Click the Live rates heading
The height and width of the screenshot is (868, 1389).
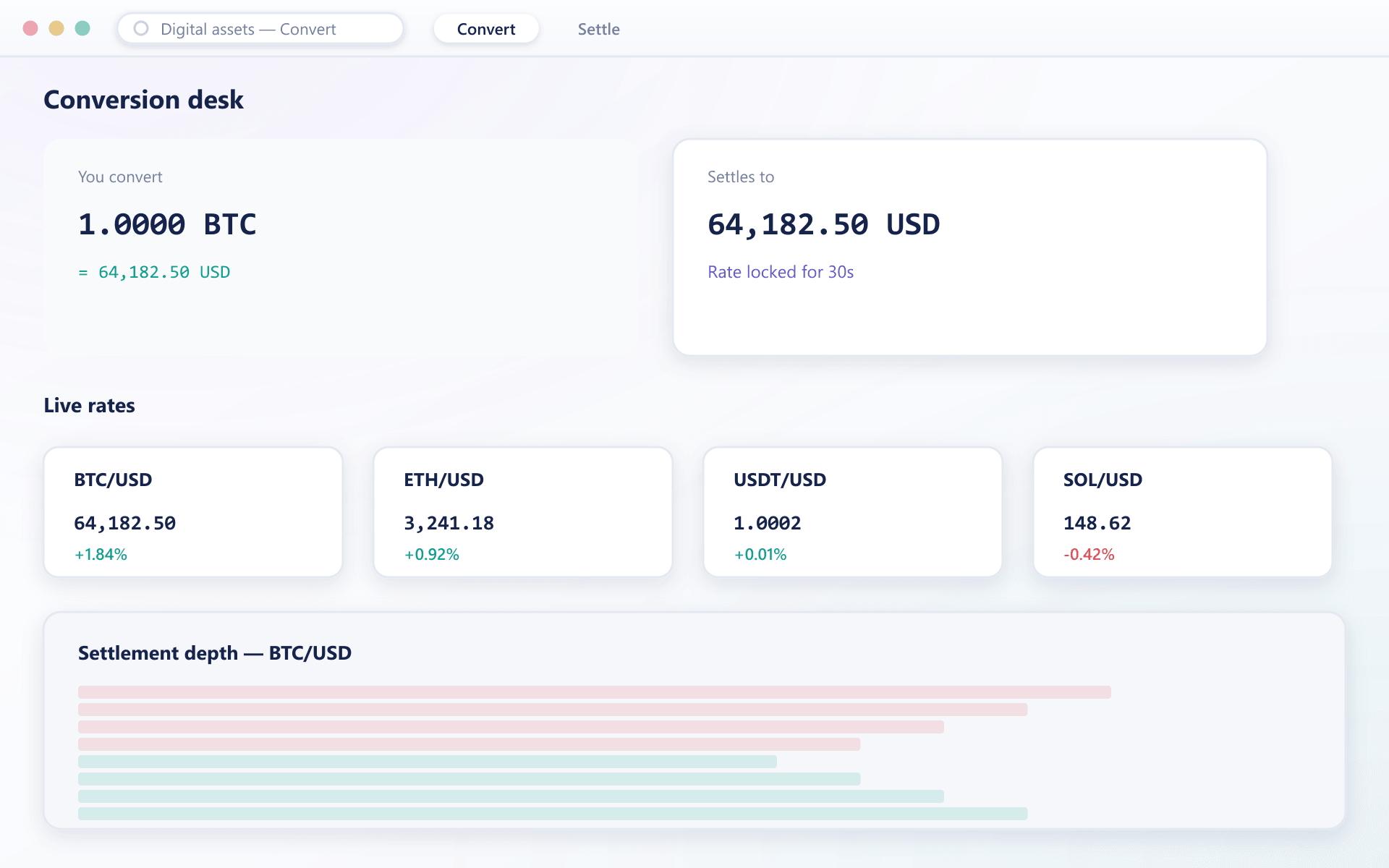89,405
